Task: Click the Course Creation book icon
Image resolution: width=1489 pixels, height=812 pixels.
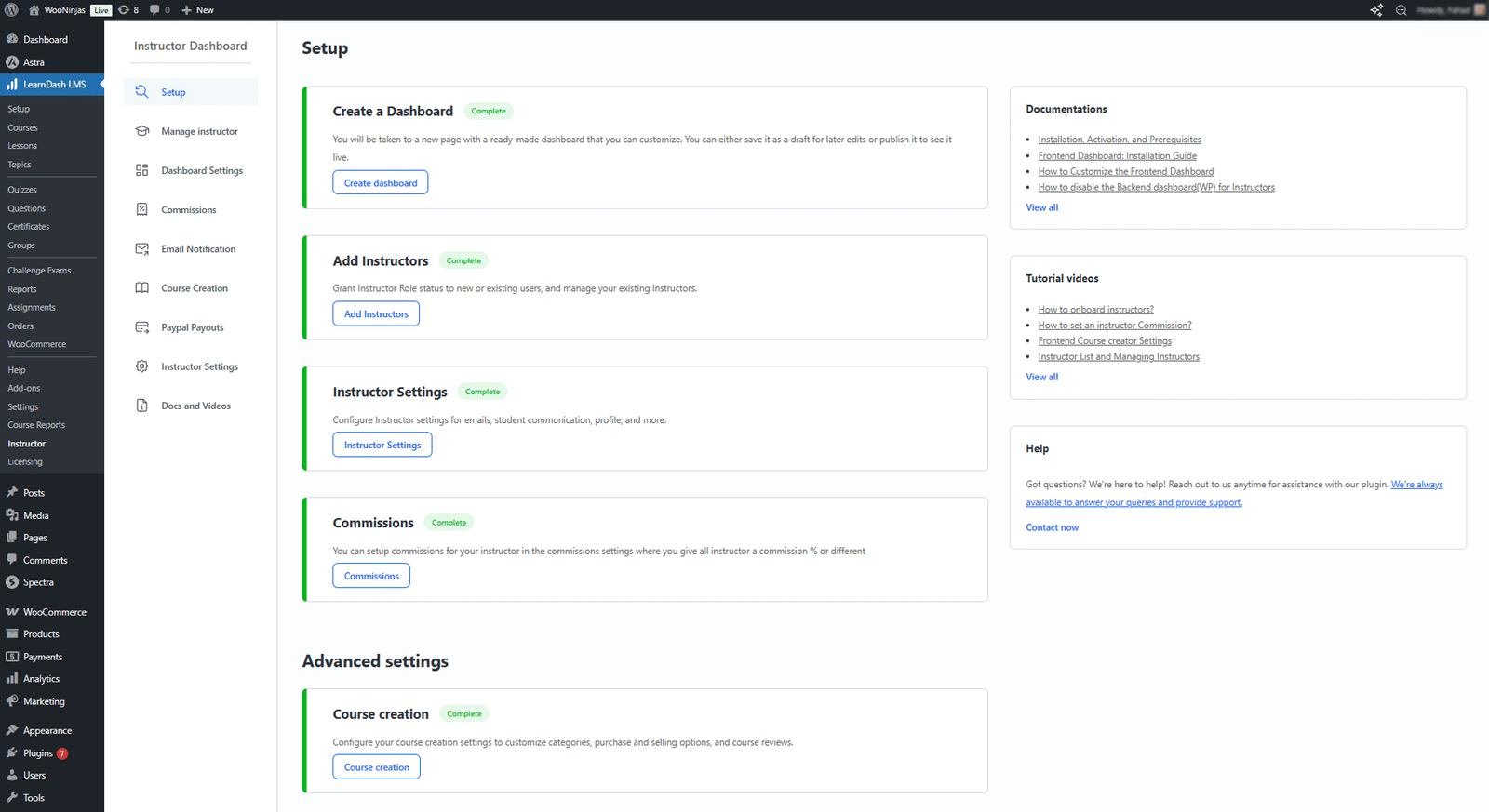Action: click(141, 287)
